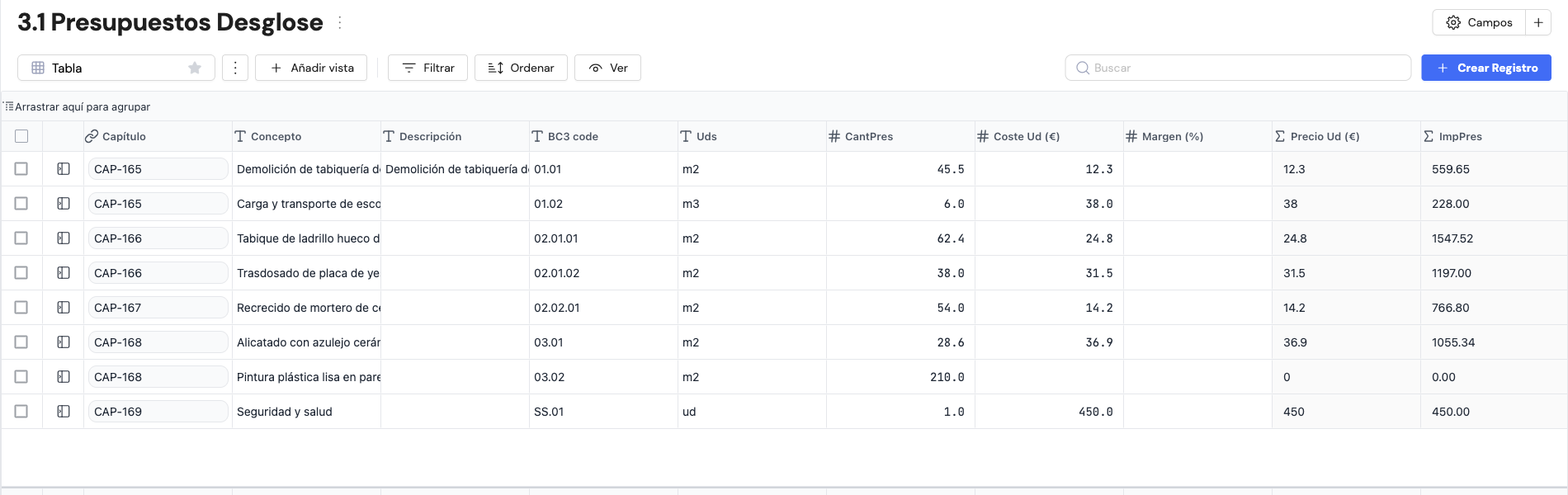Screen dimensions: 1568x495
Task: Open record detail icon for Pintura plástica row
Action: pos(64,377)
